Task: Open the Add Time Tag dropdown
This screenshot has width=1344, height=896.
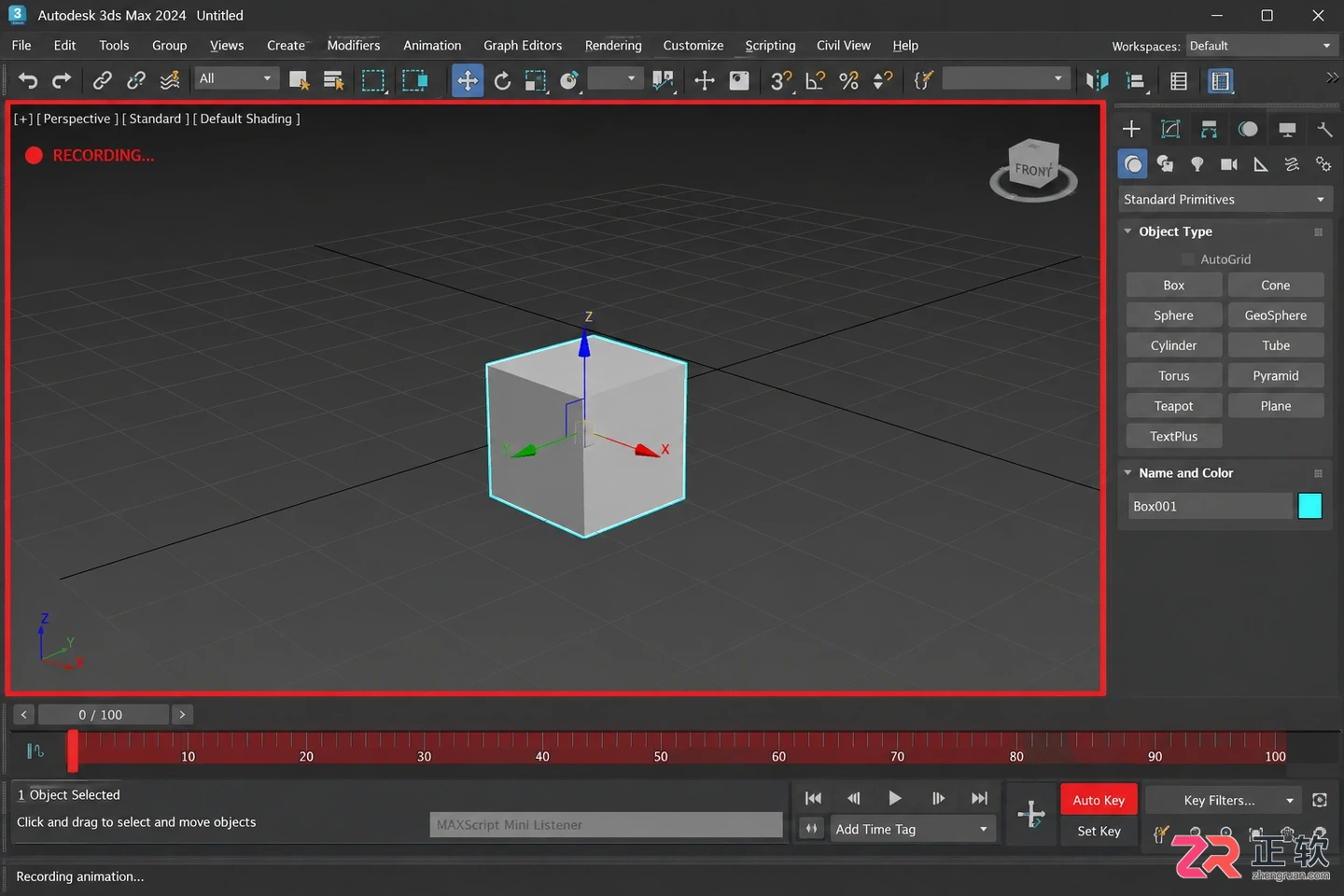Action: [913, 829]
